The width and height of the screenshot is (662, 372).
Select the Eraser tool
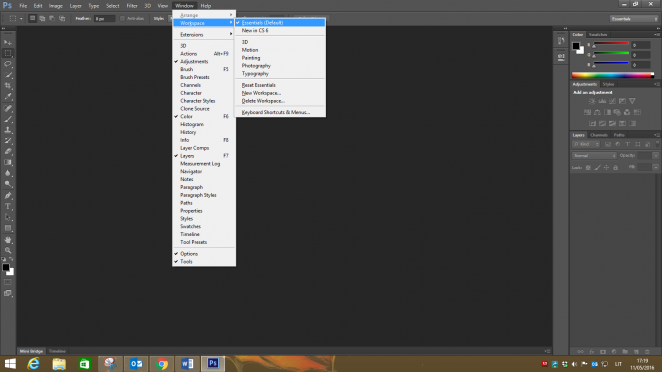[x=8, y=152]
